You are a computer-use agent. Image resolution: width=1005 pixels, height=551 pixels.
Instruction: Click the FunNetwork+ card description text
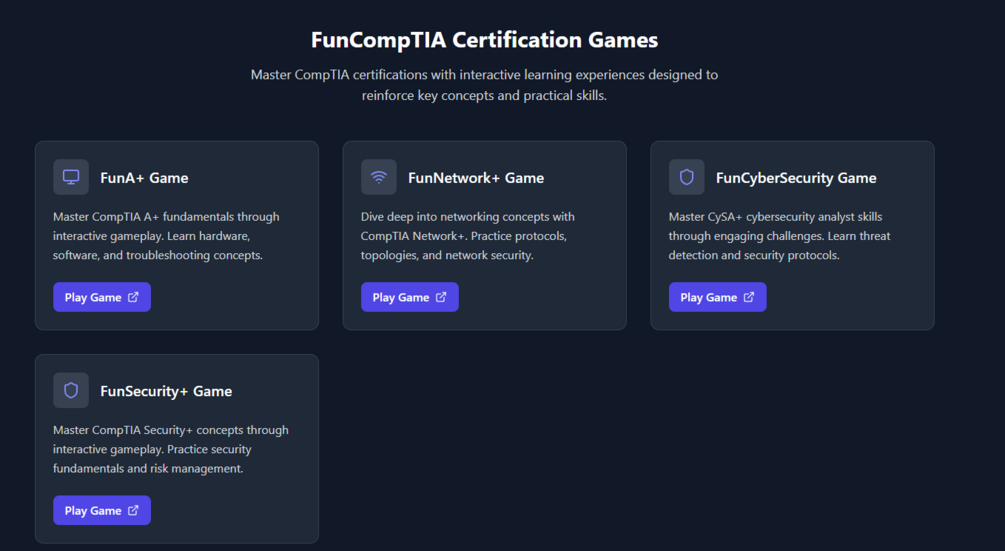(467, 236)
